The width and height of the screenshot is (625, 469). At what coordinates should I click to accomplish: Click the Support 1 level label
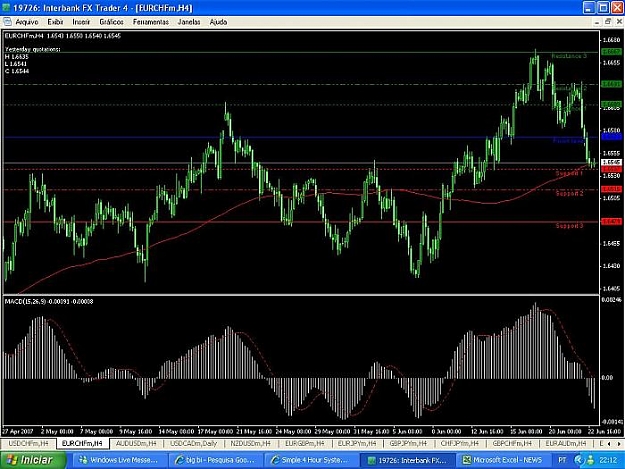[x=569, y=173]
